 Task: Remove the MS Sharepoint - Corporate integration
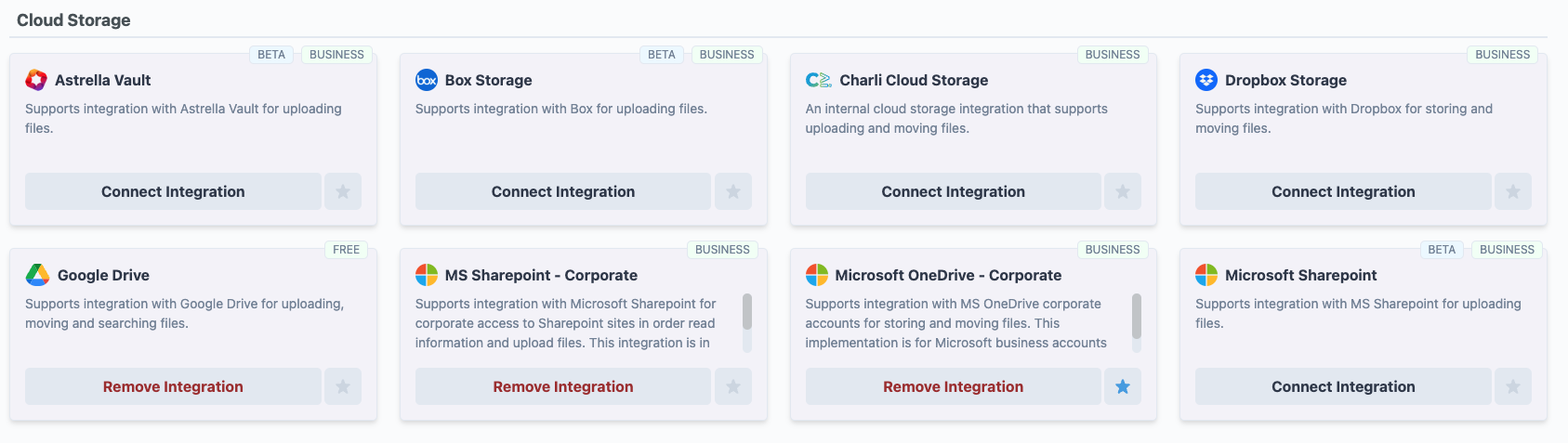[563, 386]
